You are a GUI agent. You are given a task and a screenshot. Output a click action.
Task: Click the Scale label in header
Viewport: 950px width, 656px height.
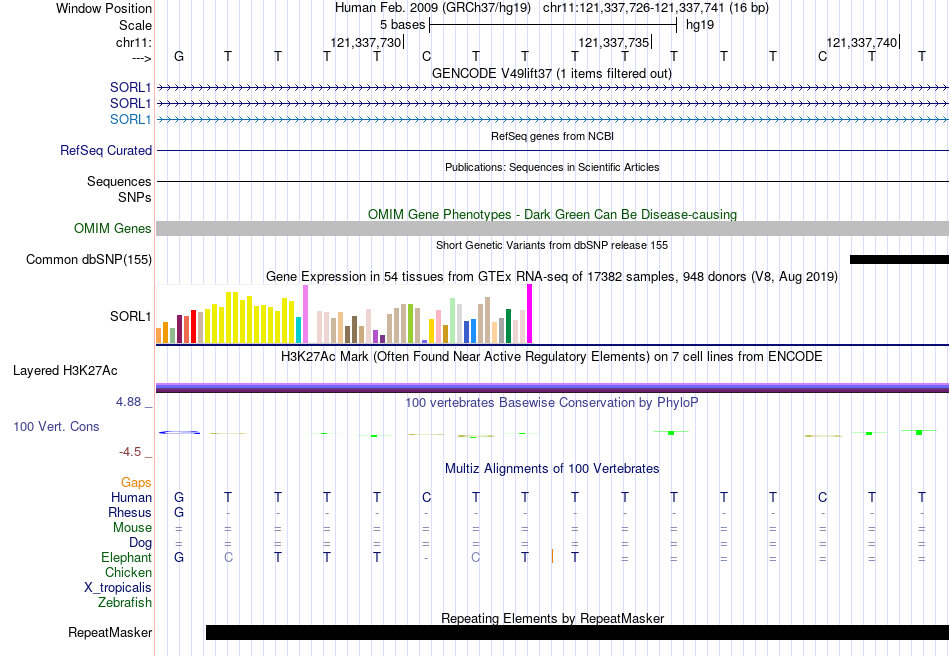(x=135, y=25)
